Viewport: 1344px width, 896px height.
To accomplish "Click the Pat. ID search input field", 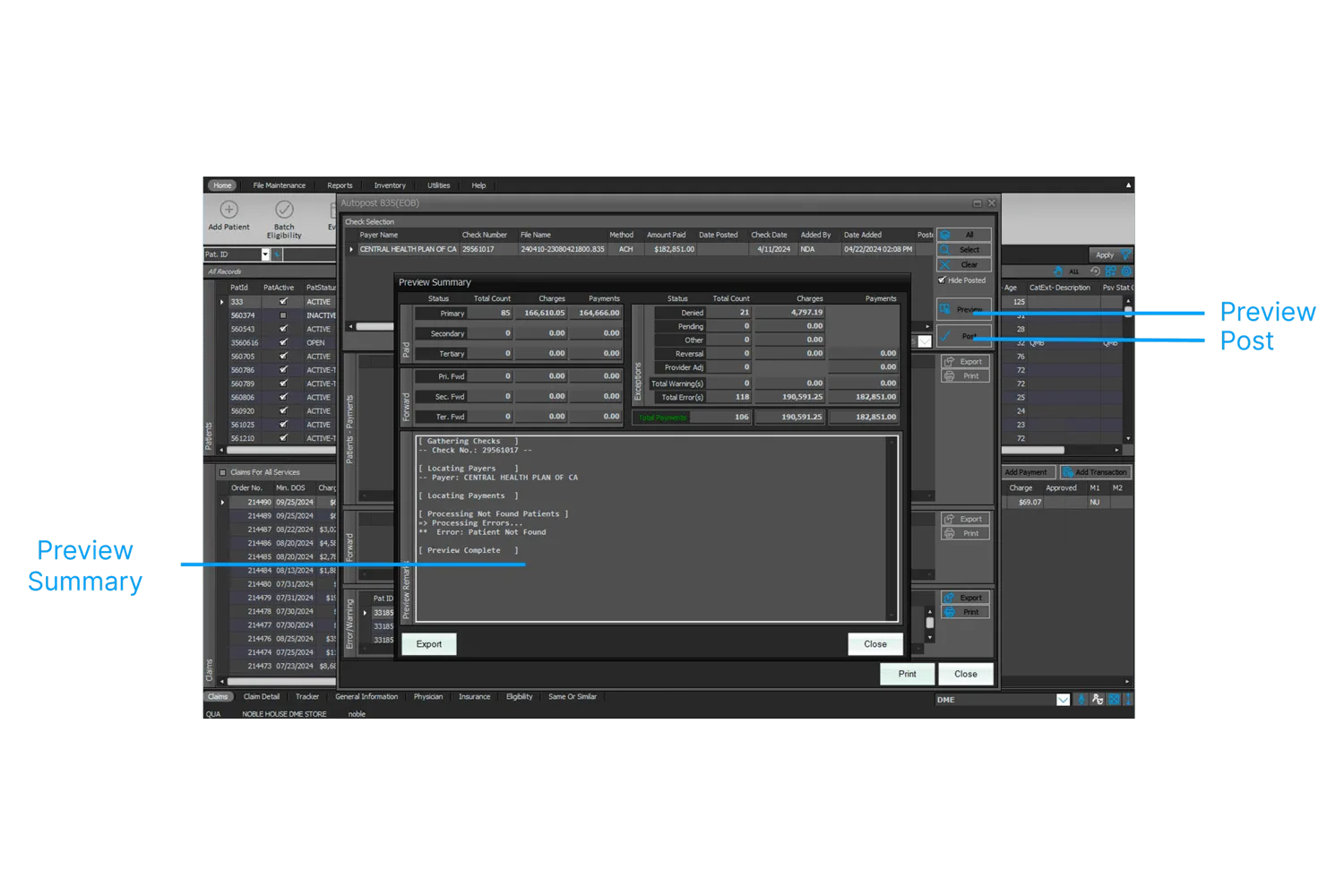I will tap(309, 254).
